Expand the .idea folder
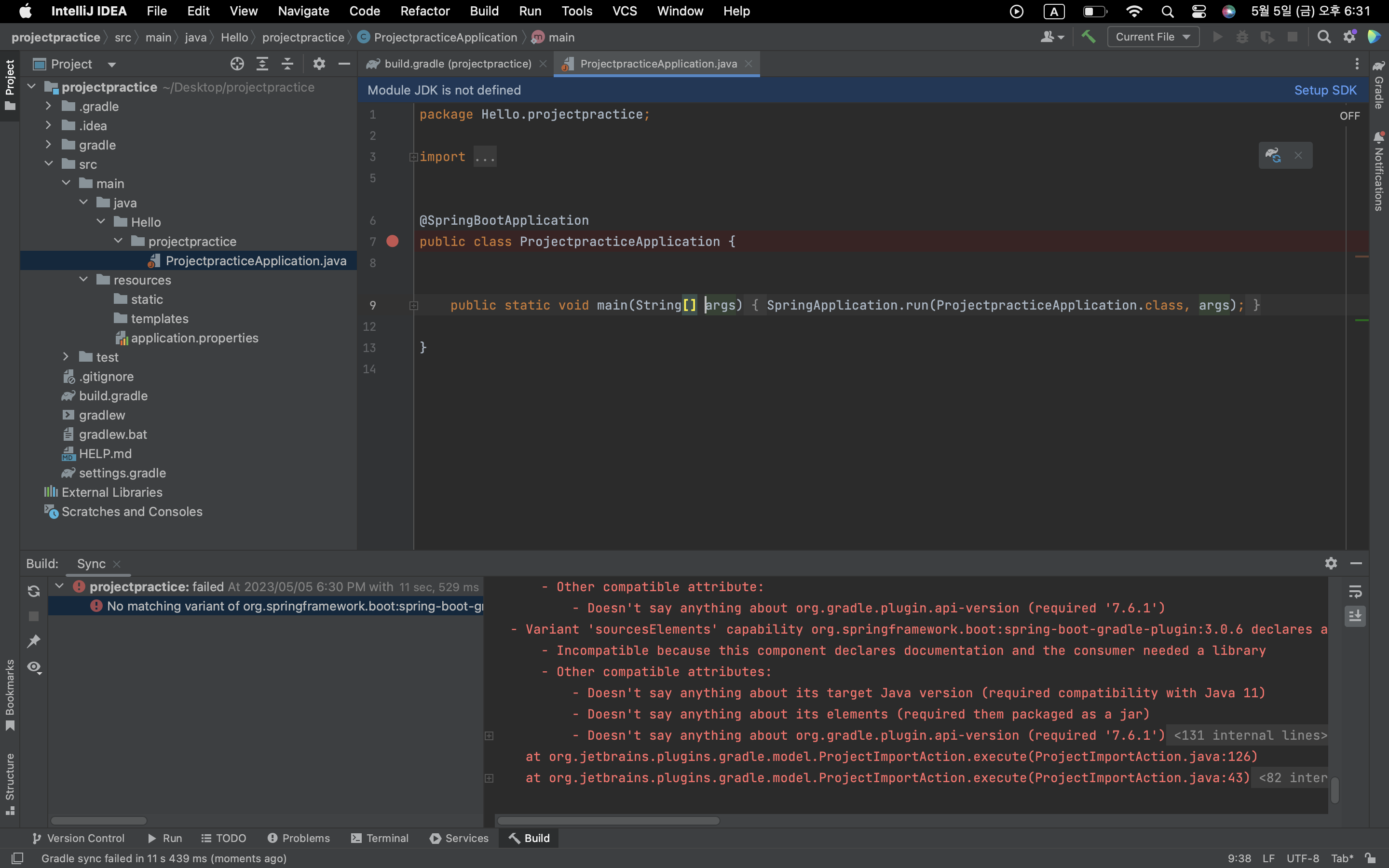Image resolution: width=1389 pixels, height=868 pixels. (49, 125)
